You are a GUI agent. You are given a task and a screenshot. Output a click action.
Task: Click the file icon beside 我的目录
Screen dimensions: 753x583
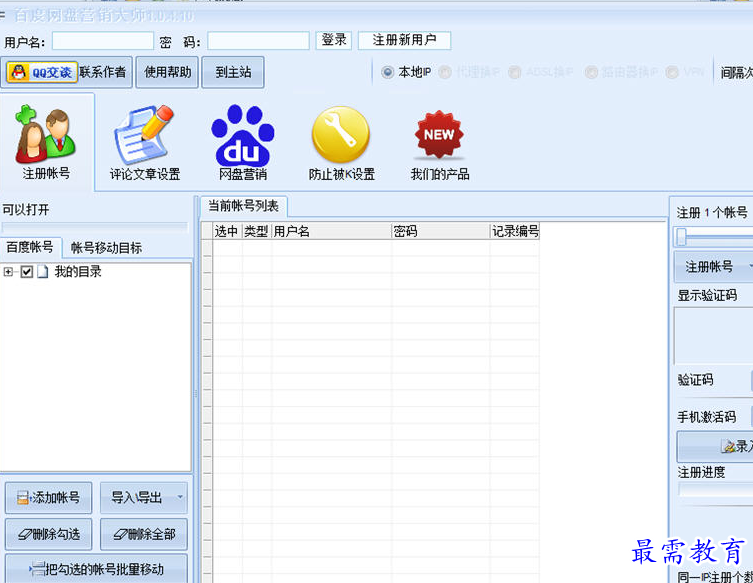click(43, 272)
